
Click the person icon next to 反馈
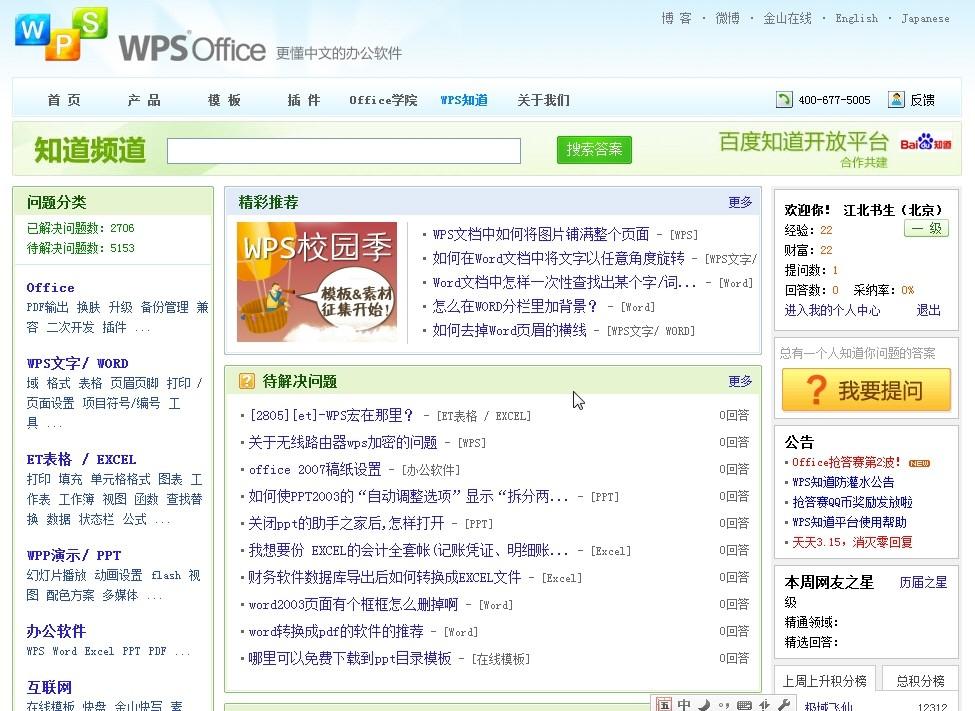896,100
